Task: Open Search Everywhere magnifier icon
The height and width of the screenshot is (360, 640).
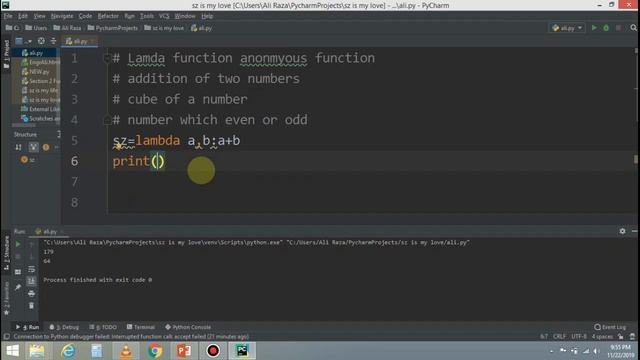Action: [633, 28]
